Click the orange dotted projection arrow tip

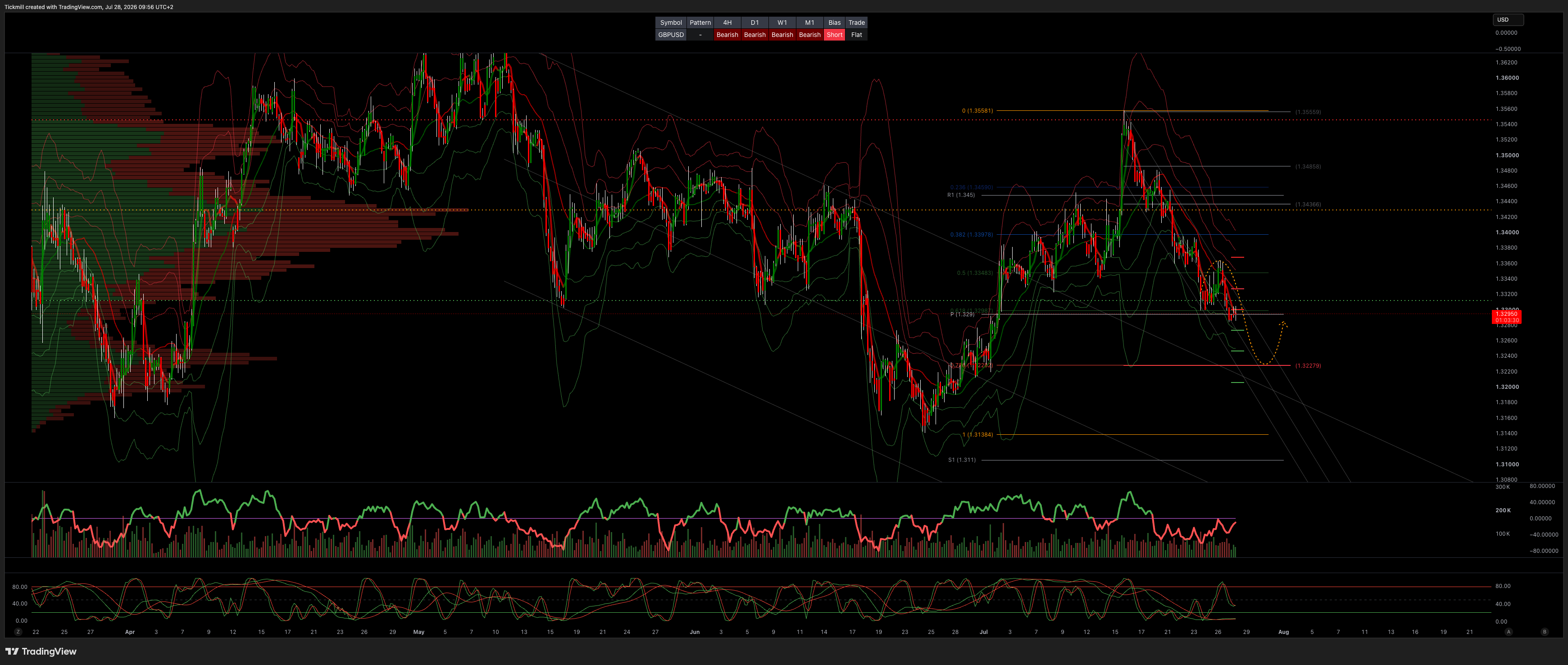click(x=1283, y=323)
